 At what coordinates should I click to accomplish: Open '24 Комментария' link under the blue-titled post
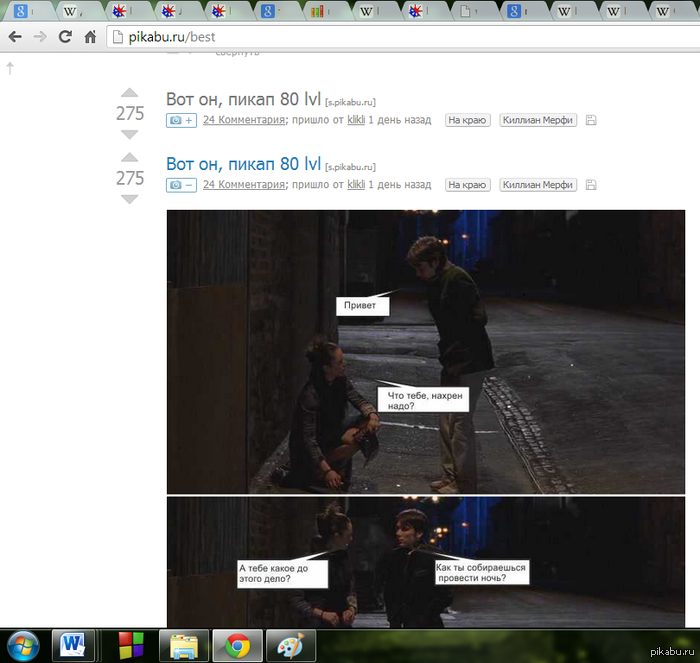click(x=244, y=185)
